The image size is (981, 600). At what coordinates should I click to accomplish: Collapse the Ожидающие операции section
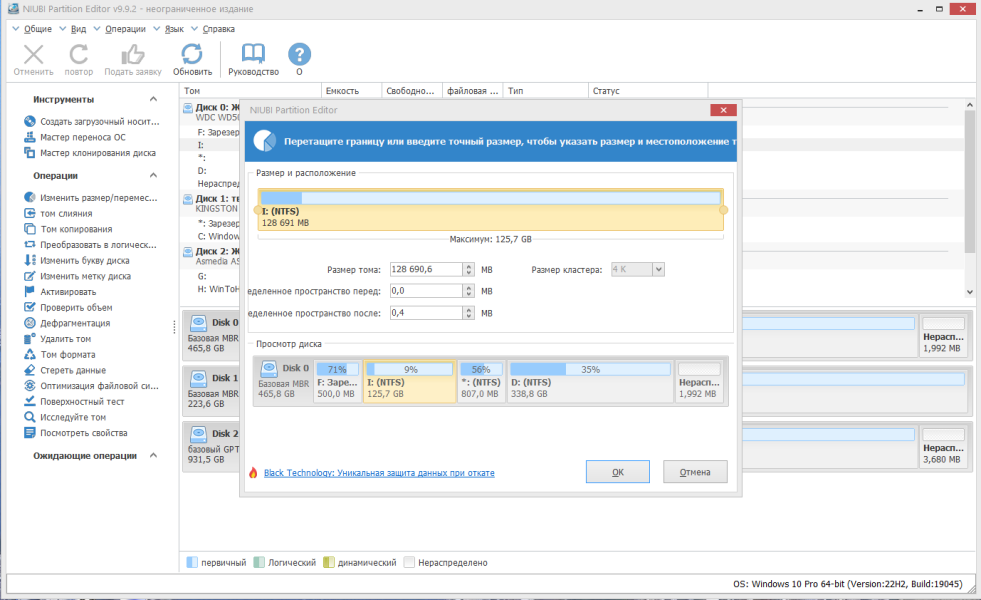[153, 455]
